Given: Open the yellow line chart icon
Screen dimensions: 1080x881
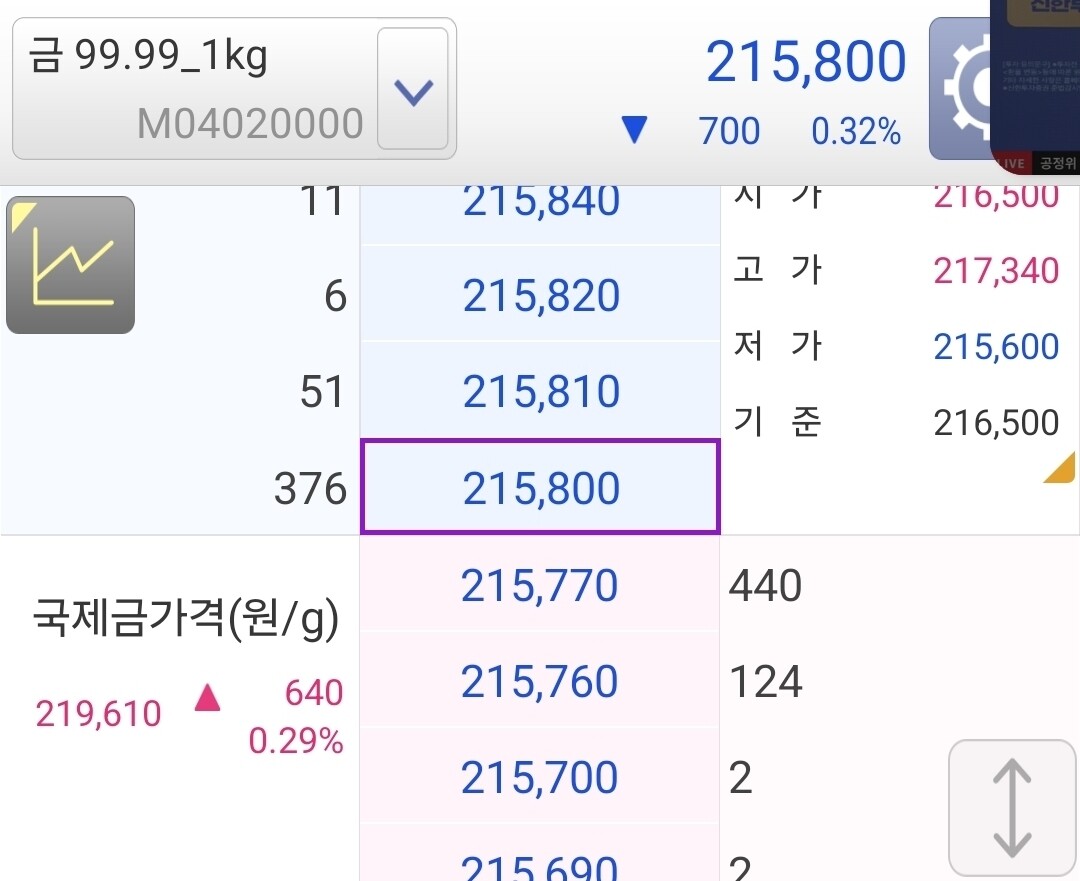Looking at the screenshot, I should [70, 265].
